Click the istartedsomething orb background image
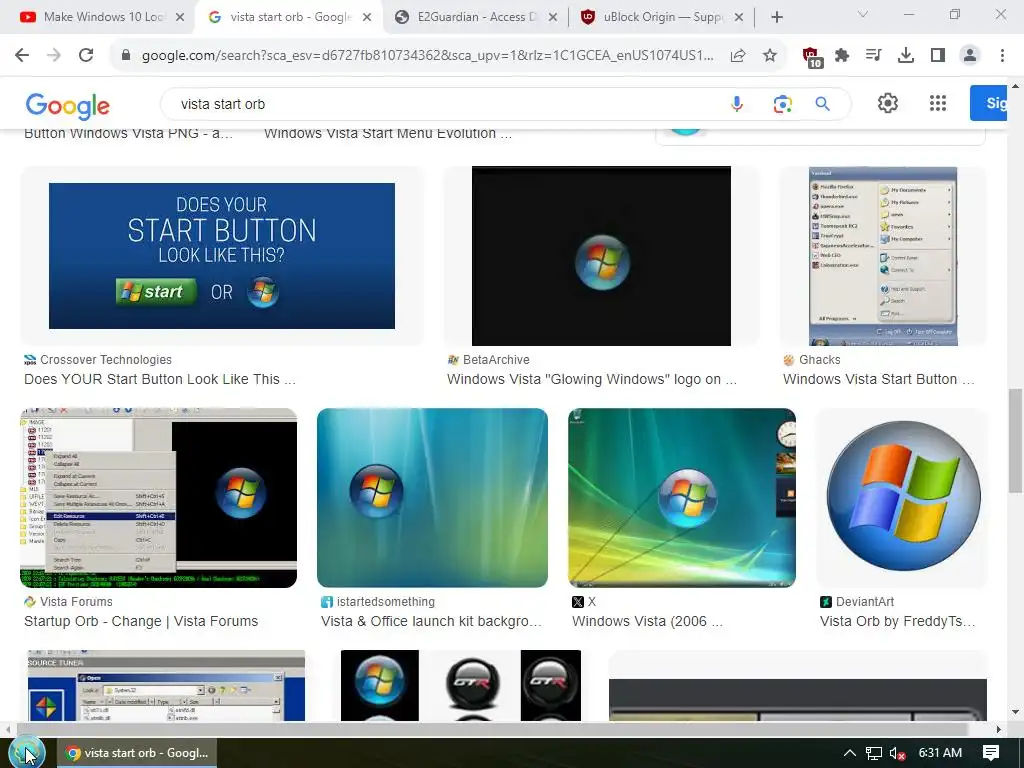 click(432, 498)
